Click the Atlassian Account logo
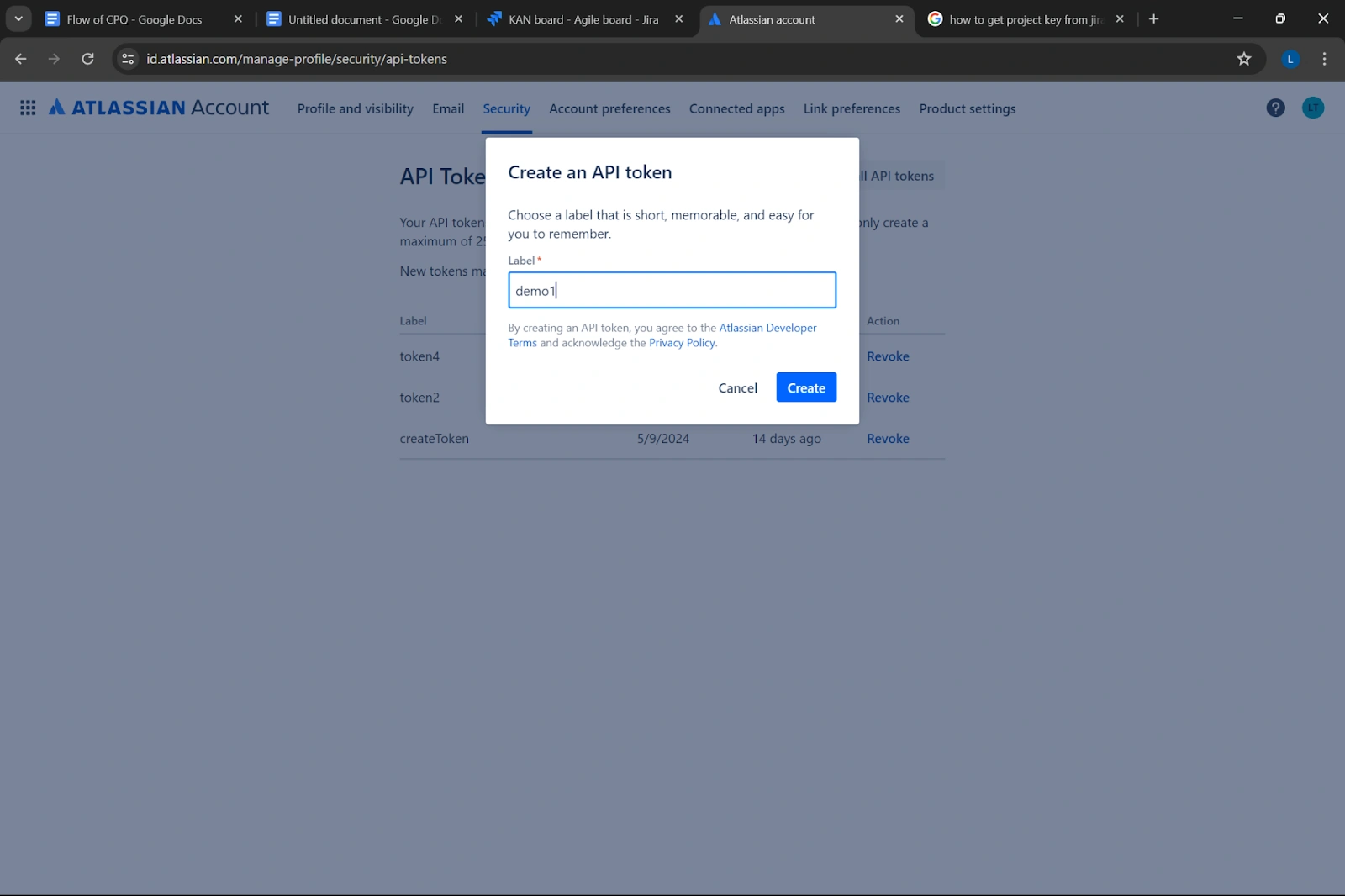This screenshot has height=896, width=1345. pos(159,108)
